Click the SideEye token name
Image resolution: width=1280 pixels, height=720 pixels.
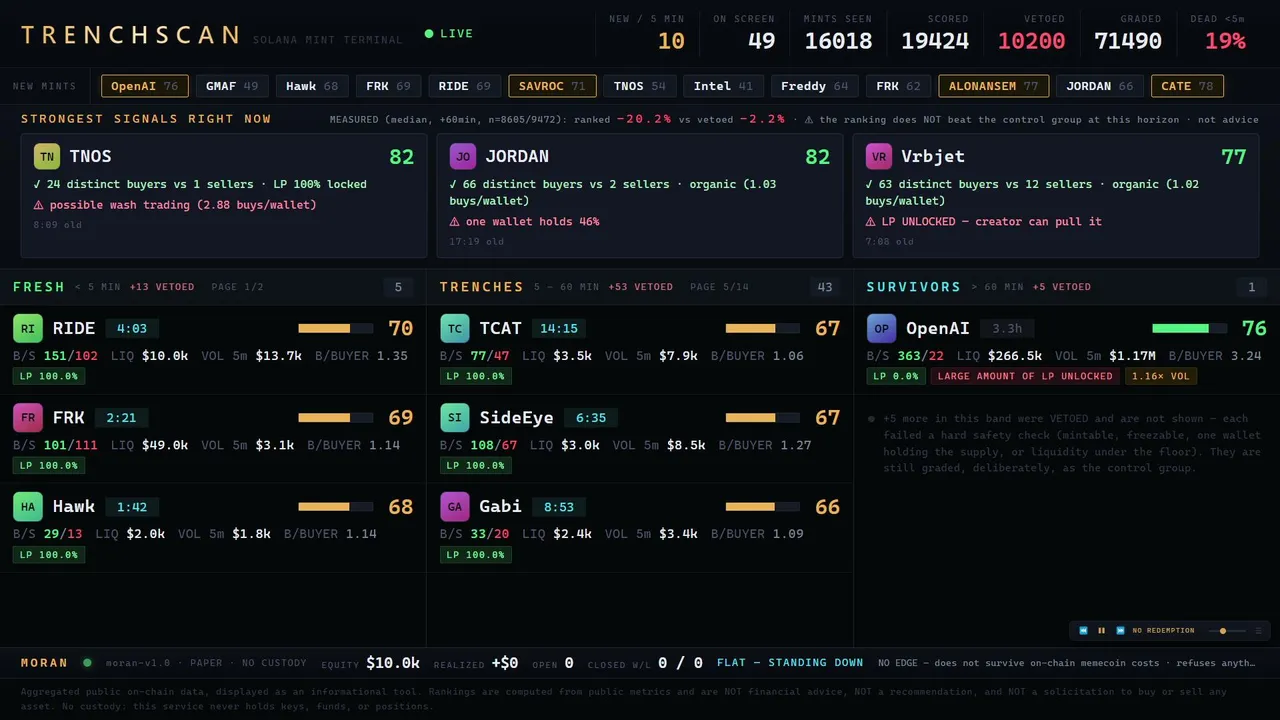tap(516, 417)
